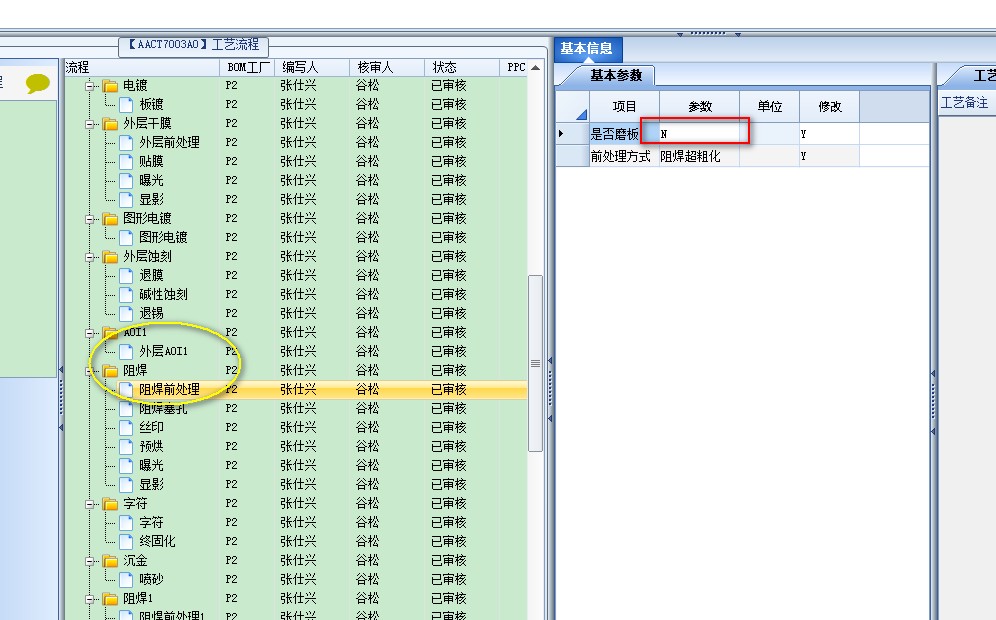Click 谷松 in the 喷砂 row
996x620 pixels.
pyautogui.click(x=367, y=580)
